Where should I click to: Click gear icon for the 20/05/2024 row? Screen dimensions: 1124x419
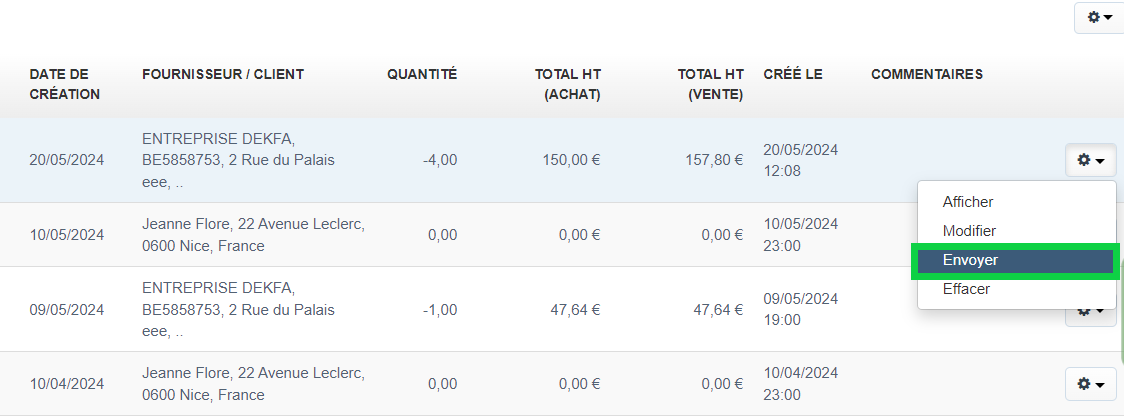pyautogui.click(x=1090, y=160)
